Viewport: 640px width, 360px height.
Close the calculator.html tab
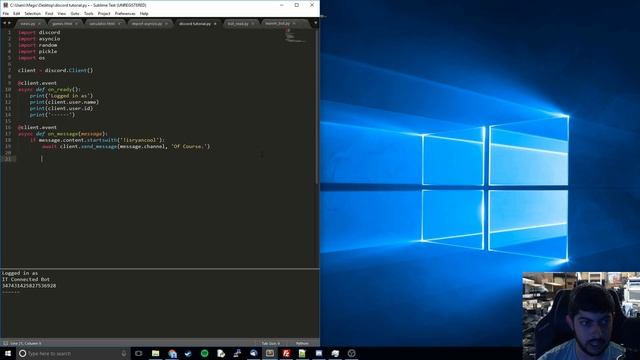tap(119, 24)
